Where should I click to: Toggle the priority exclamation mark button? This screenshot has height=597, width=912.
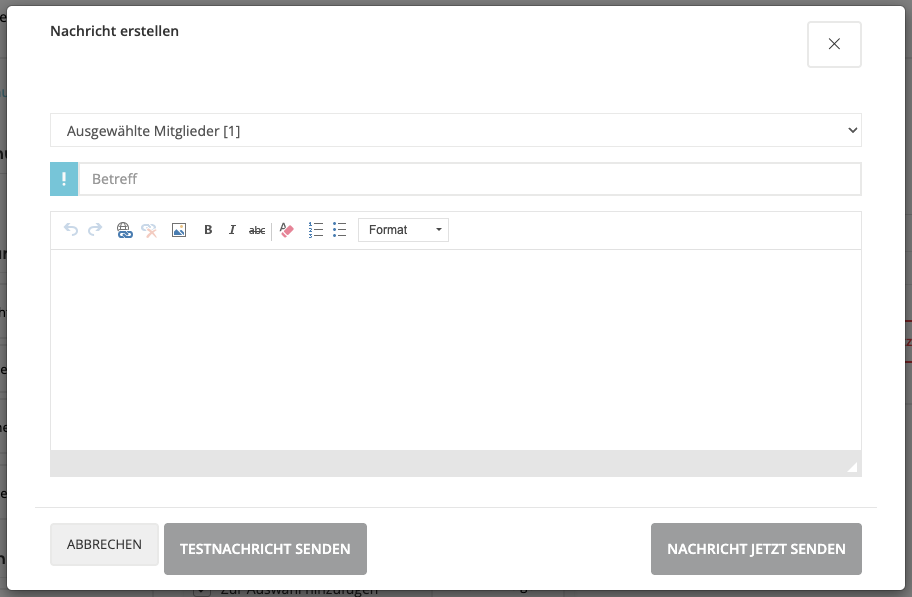pyautogui.click(x=64, y=179)
